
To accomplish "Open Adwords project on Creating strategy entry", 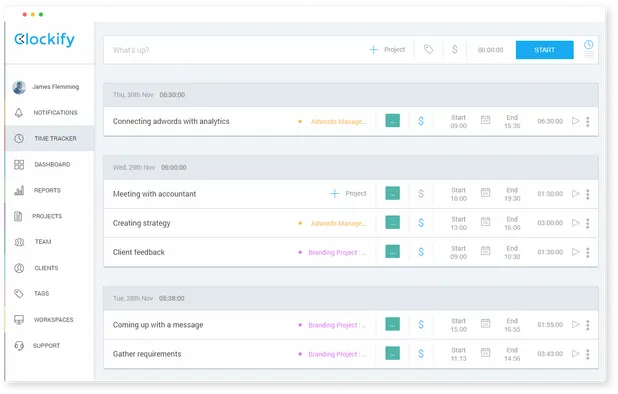I will [332, 223].
